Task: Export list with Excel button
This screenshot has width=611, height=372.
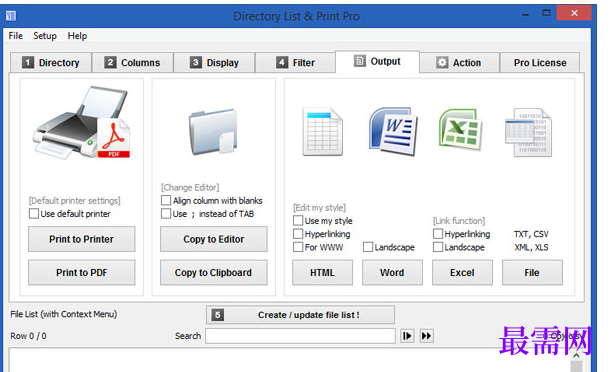Action: pyautogui.click(x=462, y=273)
